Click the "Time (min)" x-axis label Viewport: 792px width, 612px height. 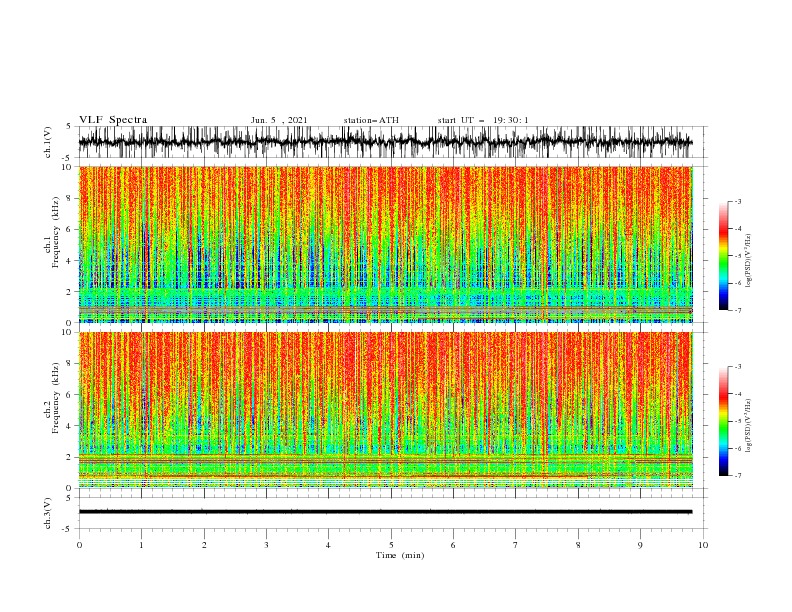400,555
